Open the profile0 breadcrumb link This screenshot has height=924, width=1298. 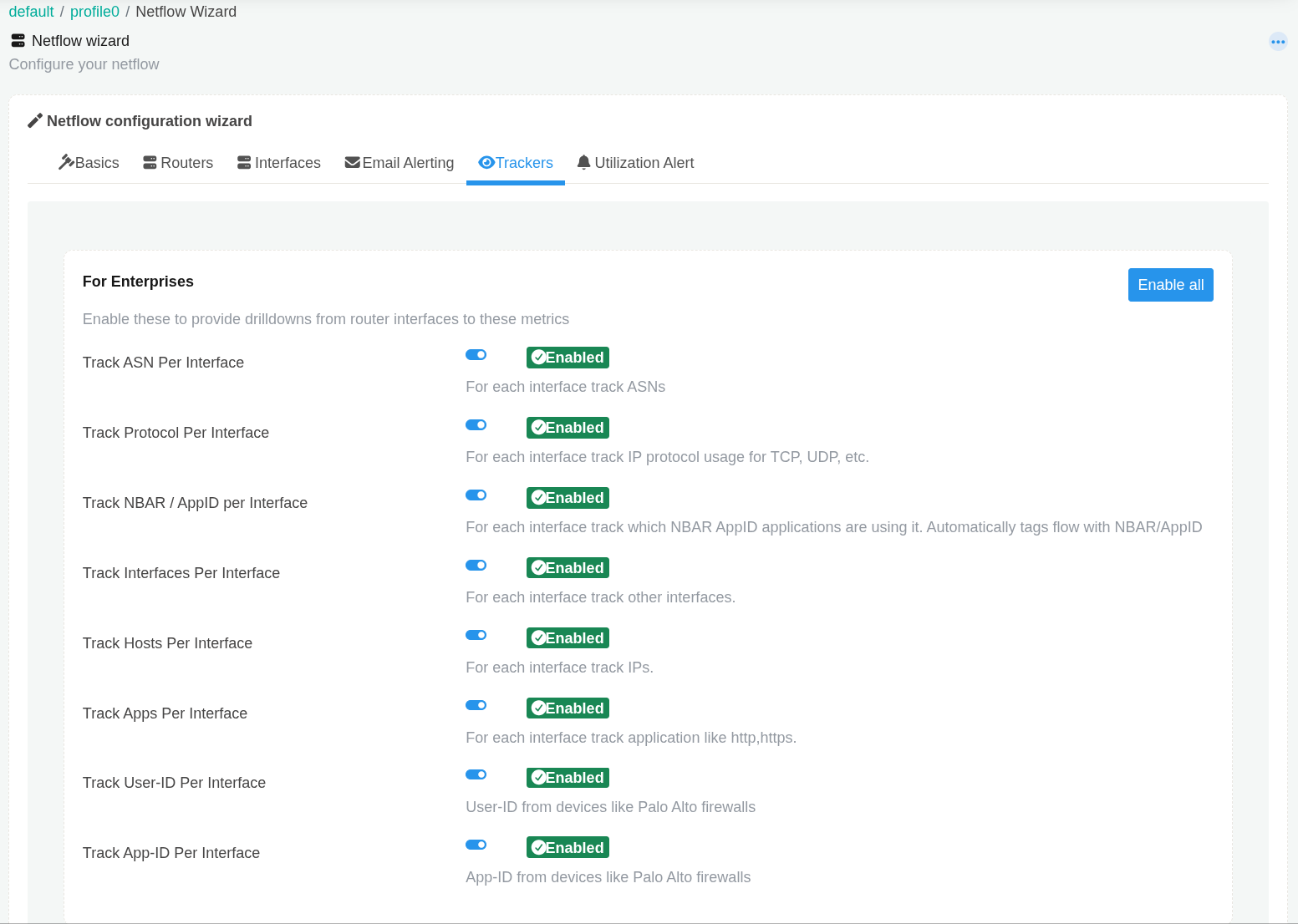click(94, 12)
